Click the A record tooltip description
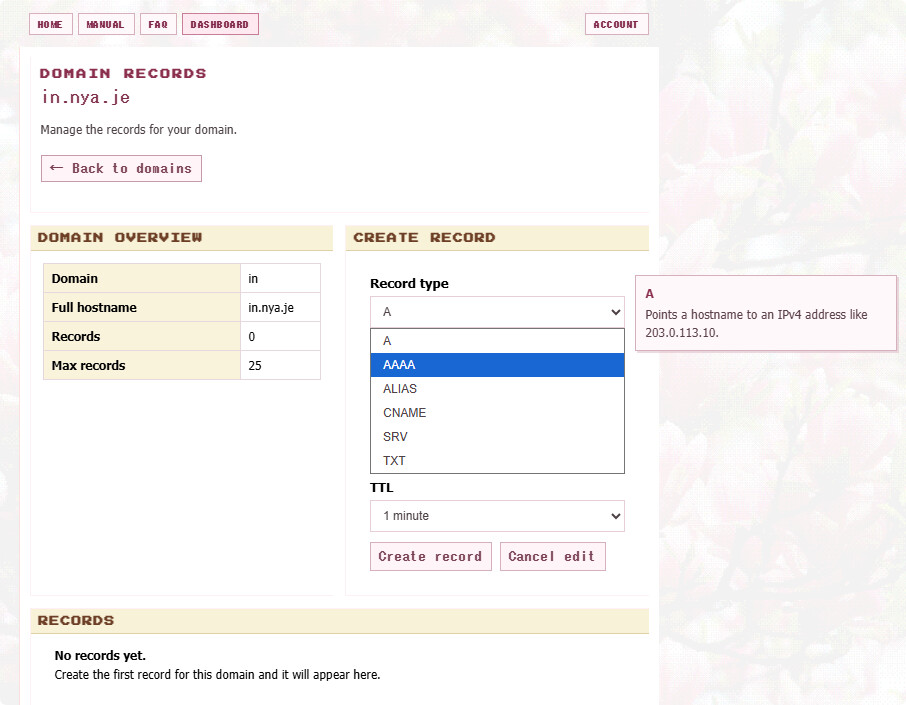The image size is (906, 705). pyautogui.click(x=756, y=324)
